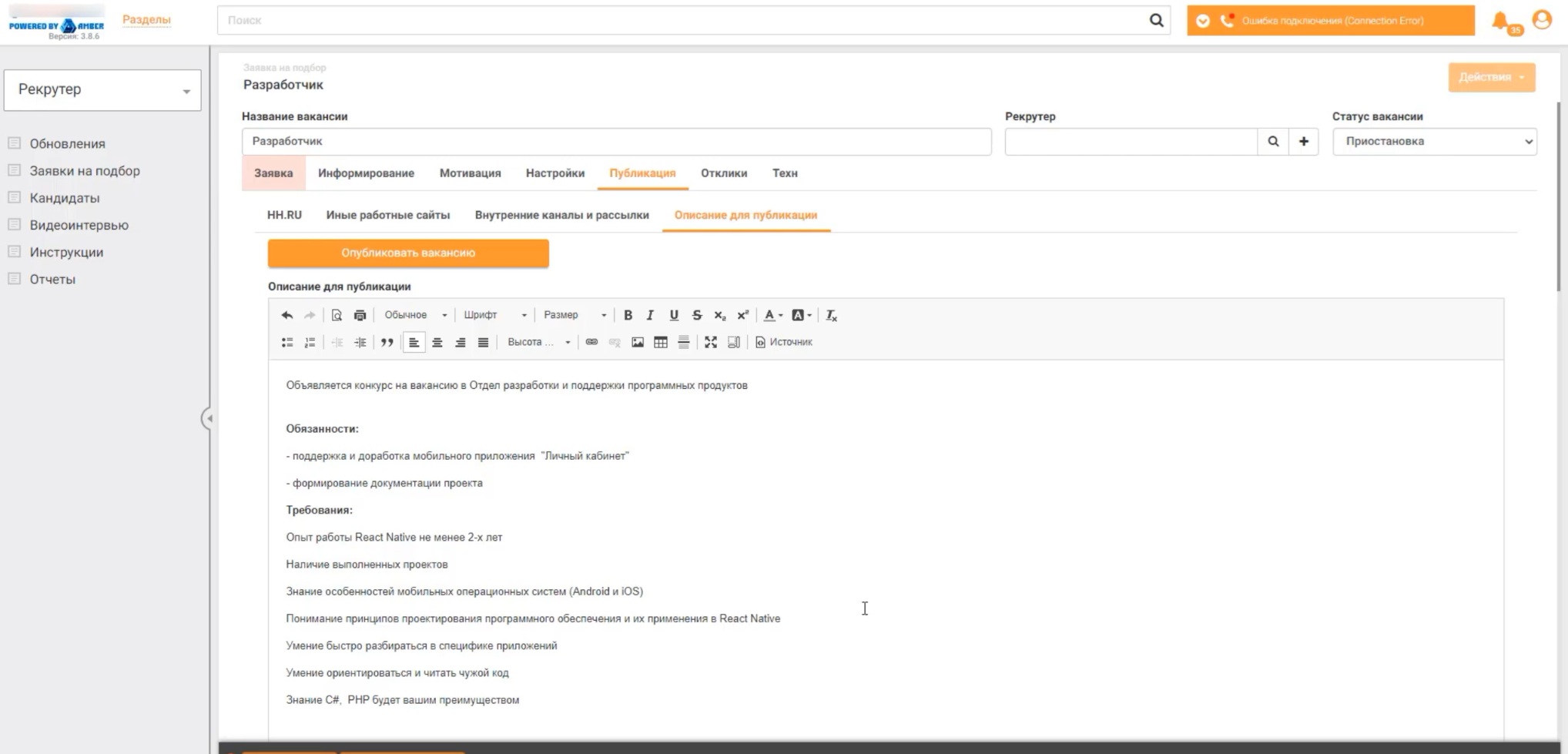Insert a bulleted list
The image size is (1568, 754).
coord(287,342)
